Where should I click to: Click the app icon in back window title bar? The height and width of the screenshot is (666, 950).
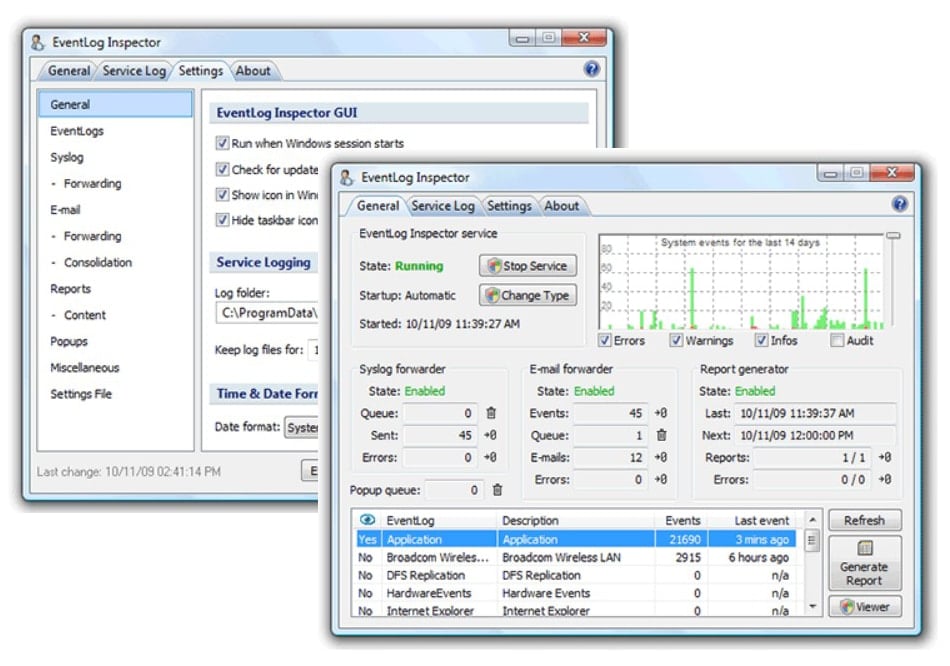[38, 42]
